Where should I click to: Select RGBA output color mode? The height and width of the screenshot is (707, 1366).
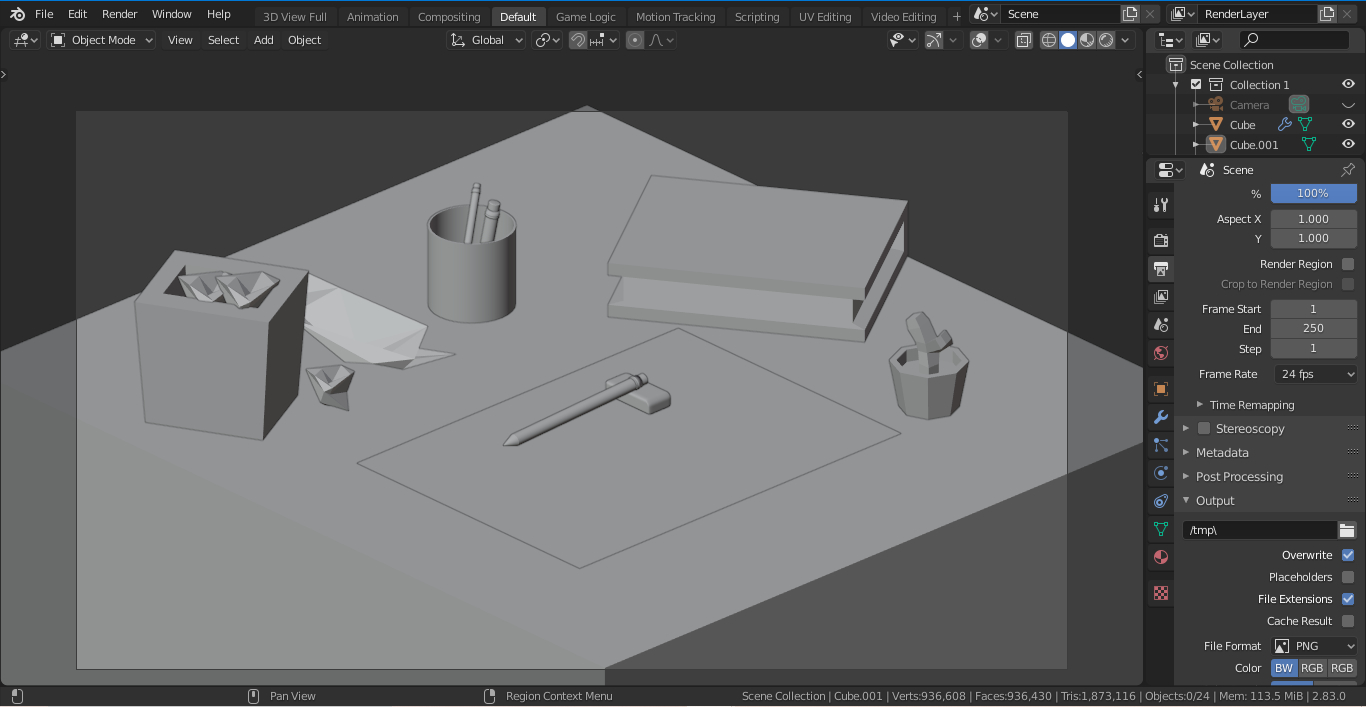tap(1341, 667)
